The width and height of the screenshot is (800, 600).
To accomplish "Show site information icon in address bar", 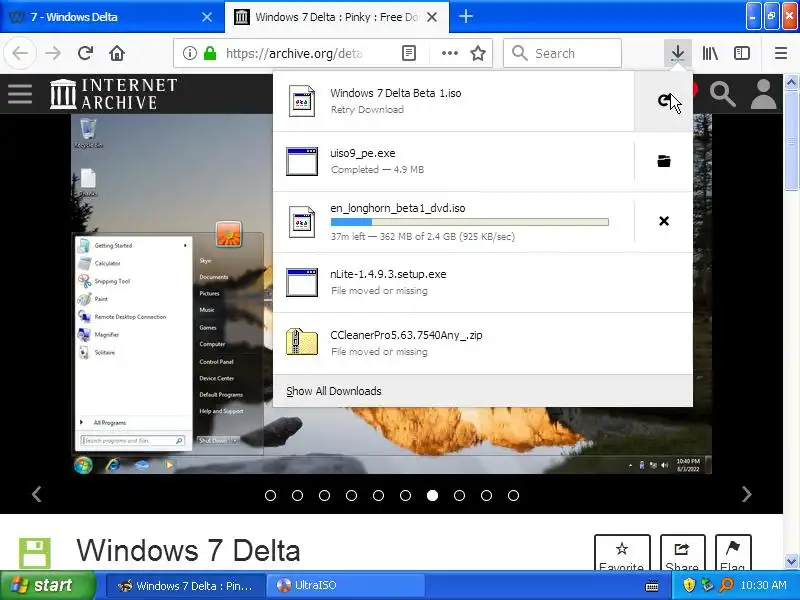I will click(x=190, y=53).
